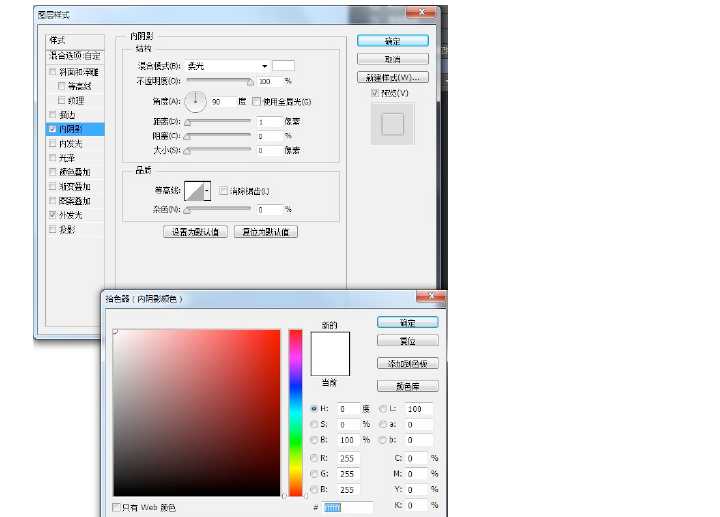Click the vertical rainbow hue slider

296,410
